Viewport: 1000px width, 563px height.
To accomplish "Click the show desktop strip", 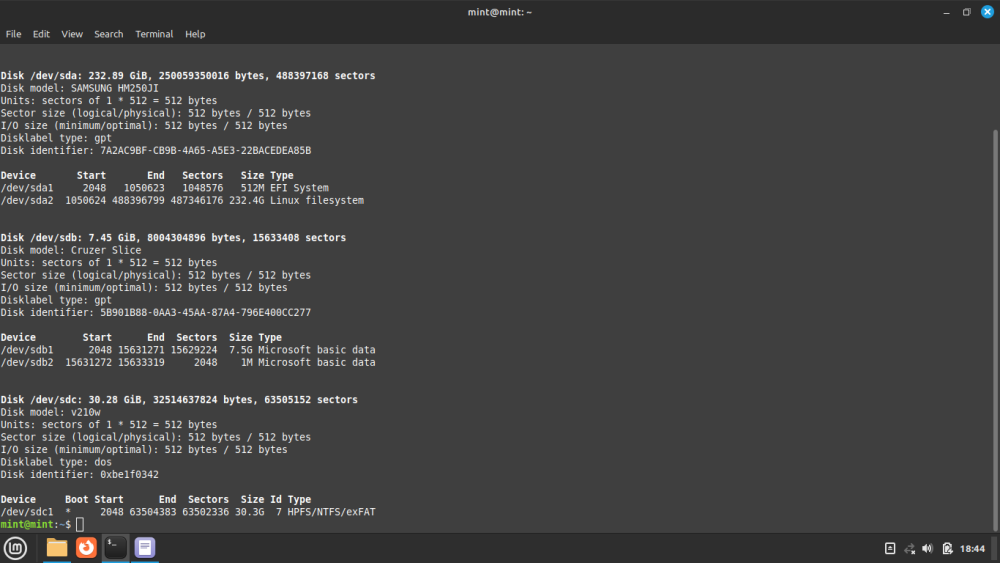I will tap(996, 548).
